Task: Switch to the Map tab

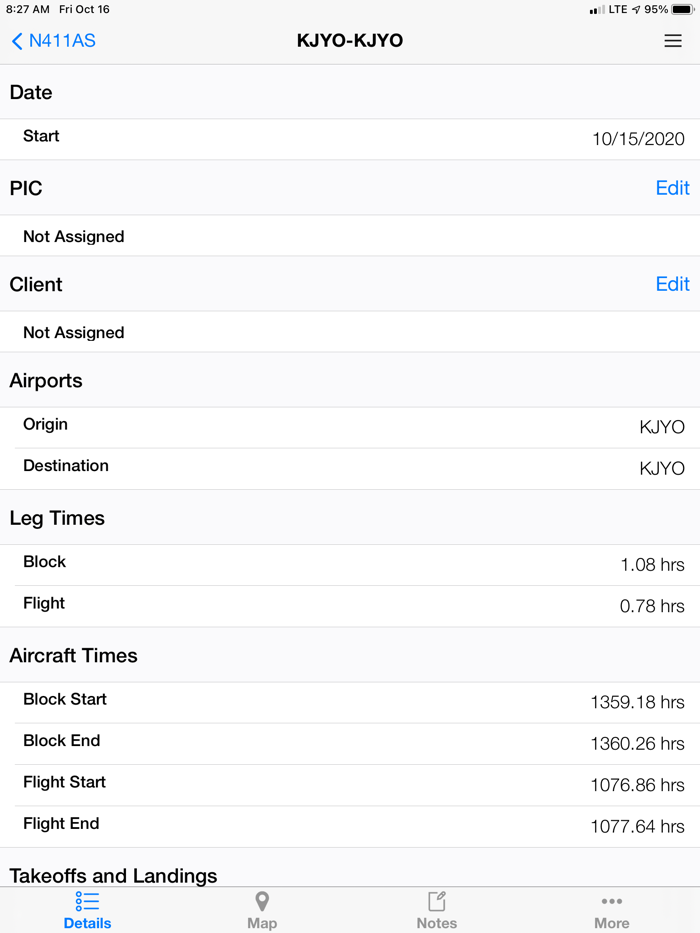Action: pyautogui.click(x=262, y=911)
